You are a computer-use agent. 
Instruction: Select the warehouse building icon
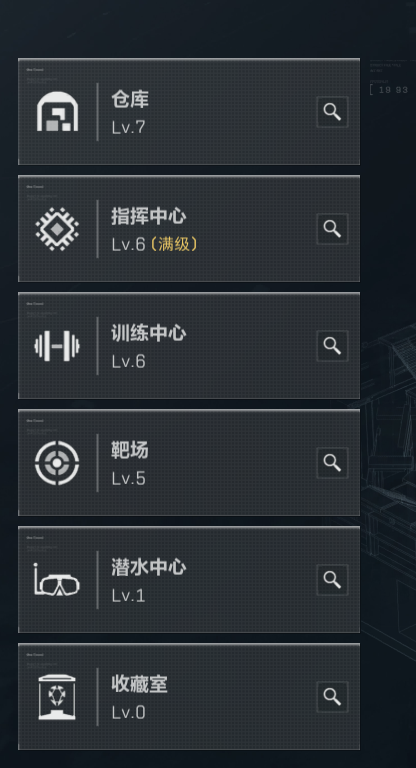[57, 112]
